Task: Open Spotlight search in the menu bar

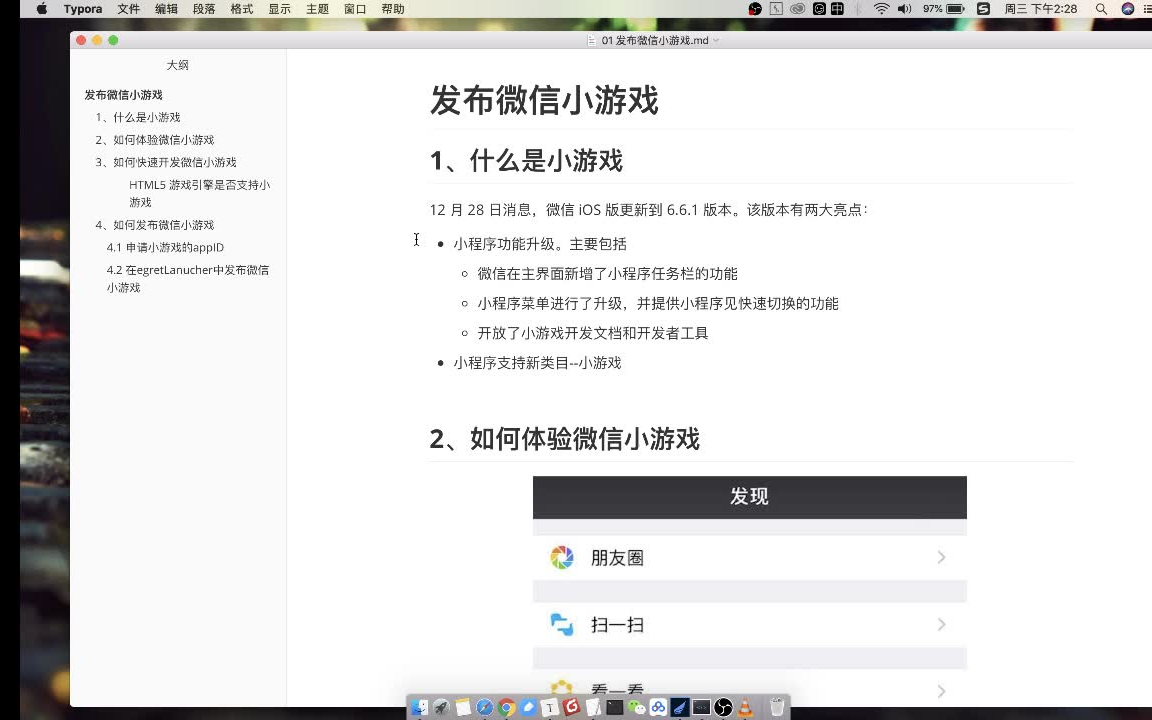Action: click(1100, 9)
